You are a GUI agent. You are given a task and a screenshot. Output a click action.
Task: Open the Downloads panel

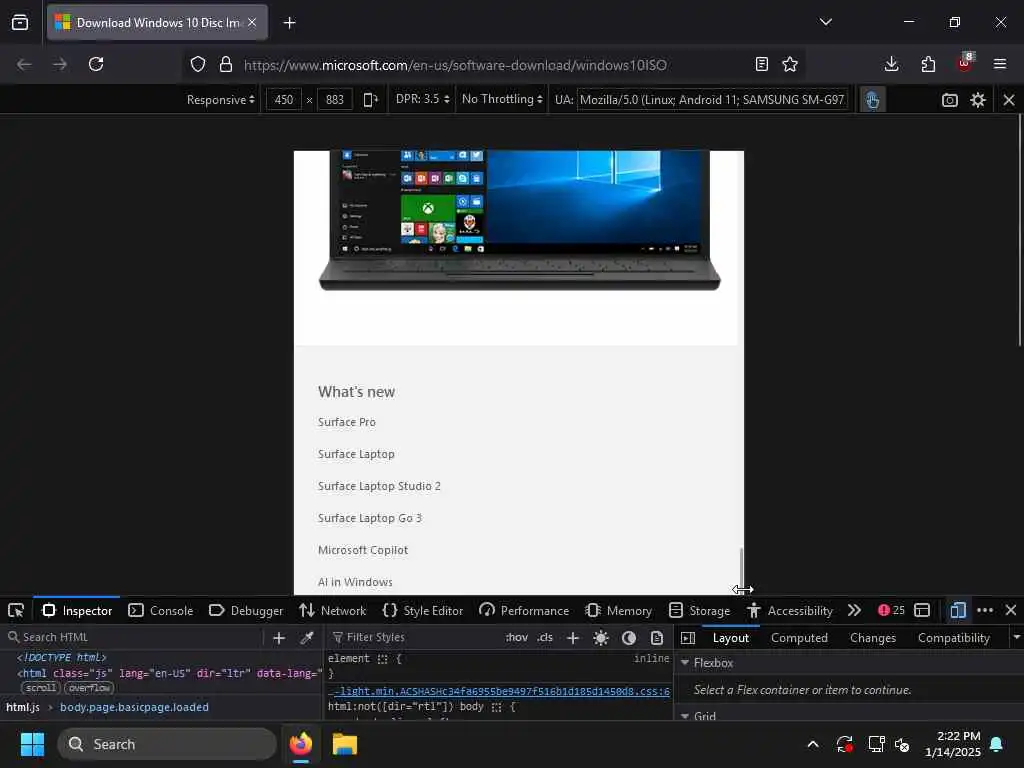coord(891,64)
